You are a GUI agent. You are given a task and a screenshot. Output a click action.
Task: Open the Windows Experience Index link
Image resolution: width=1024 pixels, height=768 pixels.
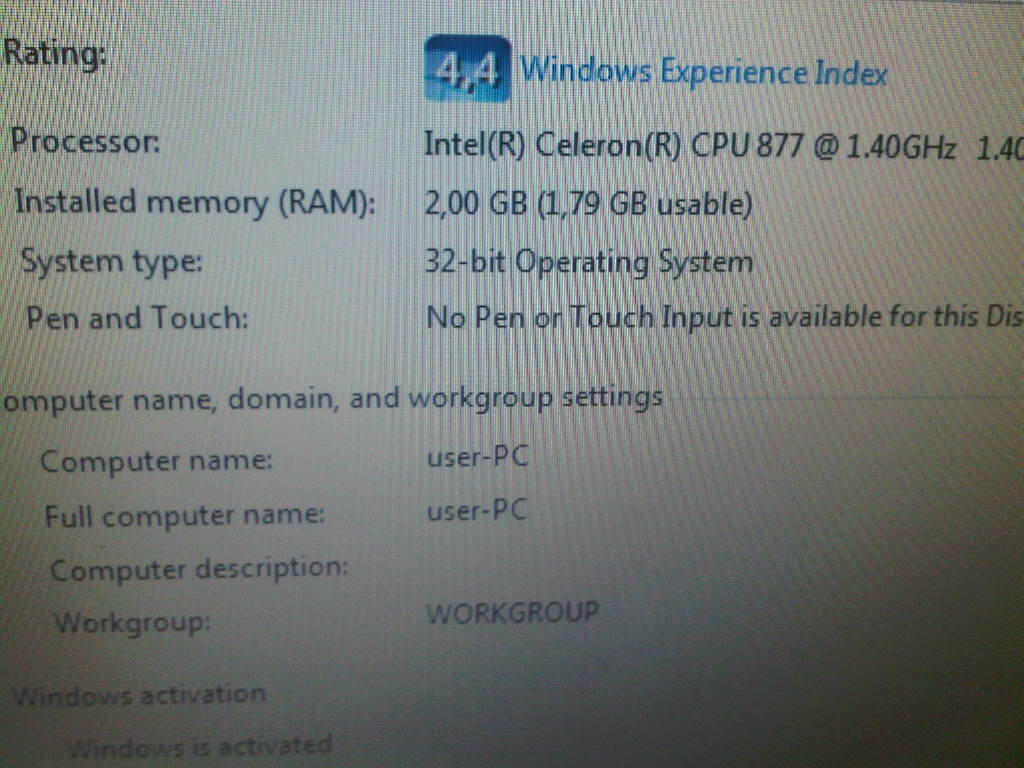pyautogui.click(x=704, y=71)
